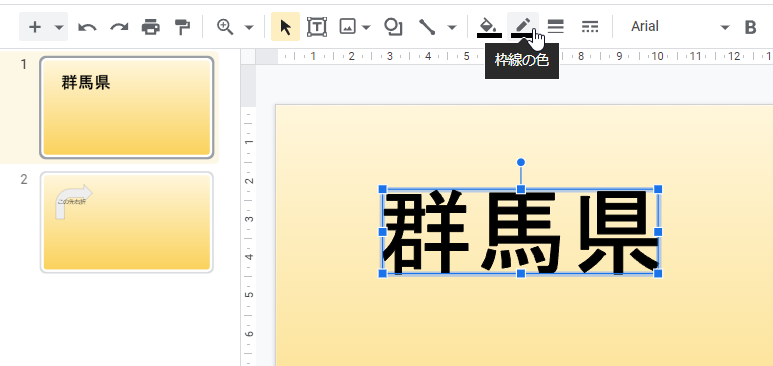773x366 pixels.
Task: Open the border dash style menu
Action: tap(590, 27)
